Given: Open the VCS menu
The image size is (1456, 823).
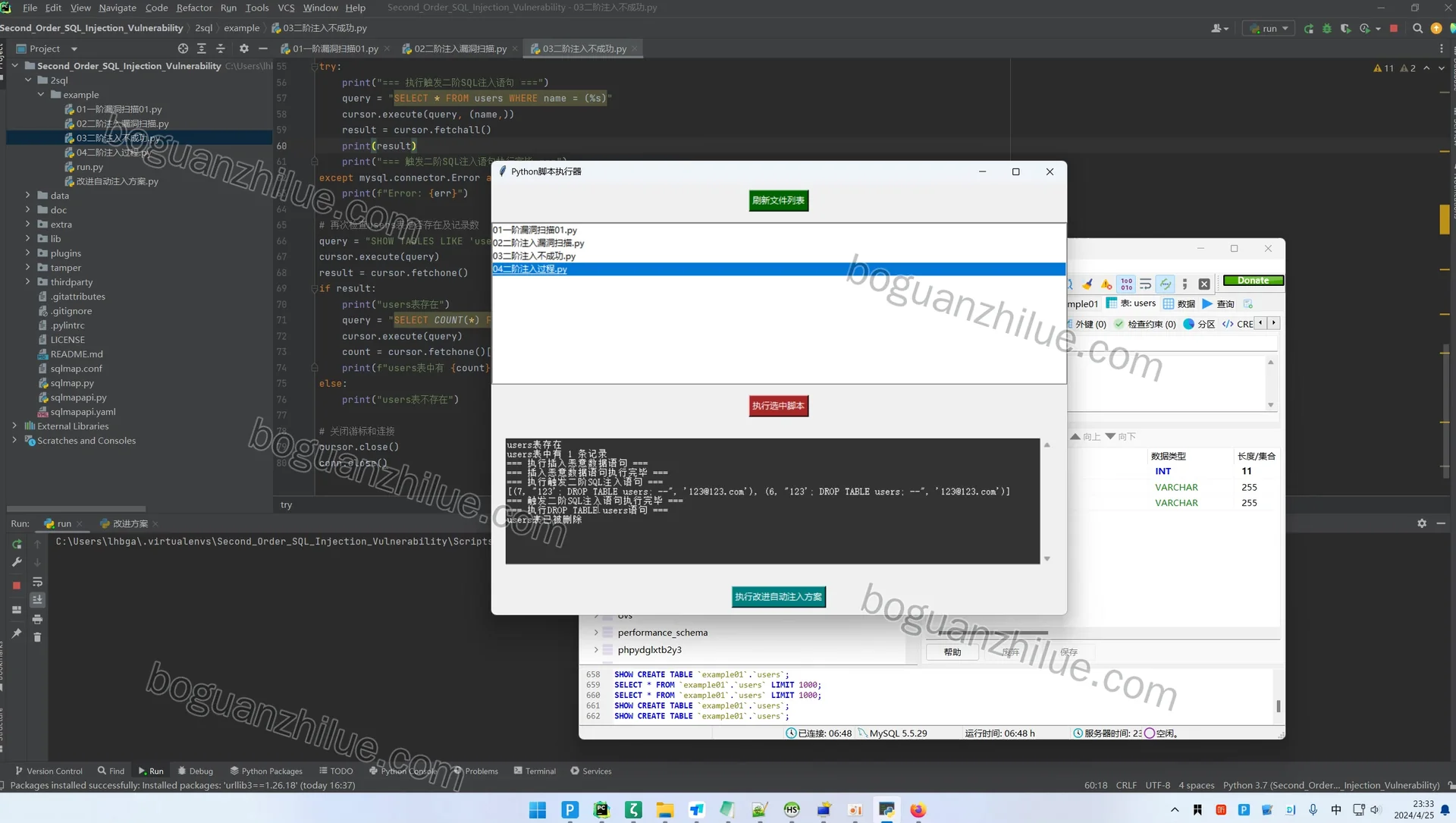Looking at the screenshot, I should click(286, 8).
